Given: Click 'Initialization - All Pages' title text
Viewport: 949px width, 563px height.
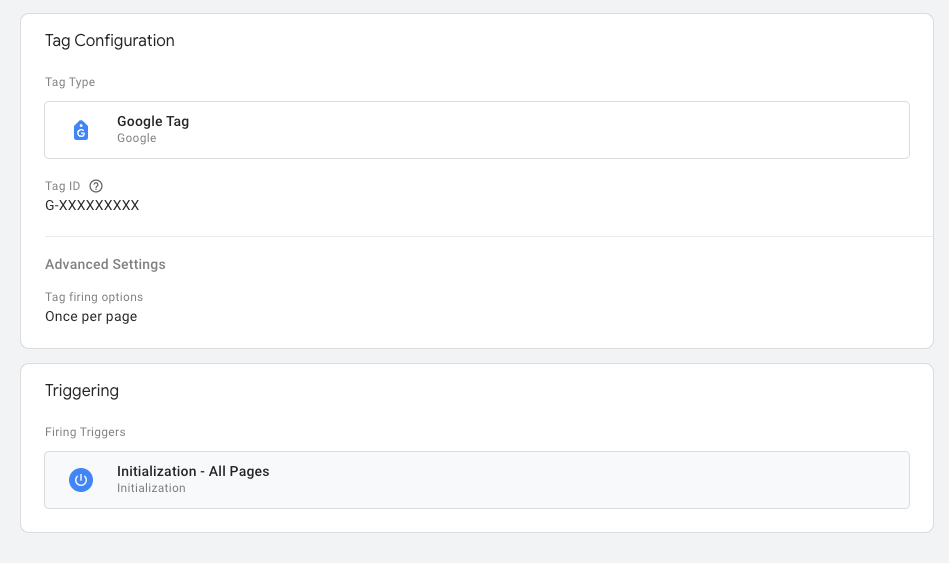Looking at the screenshot, I should [193, 471].
